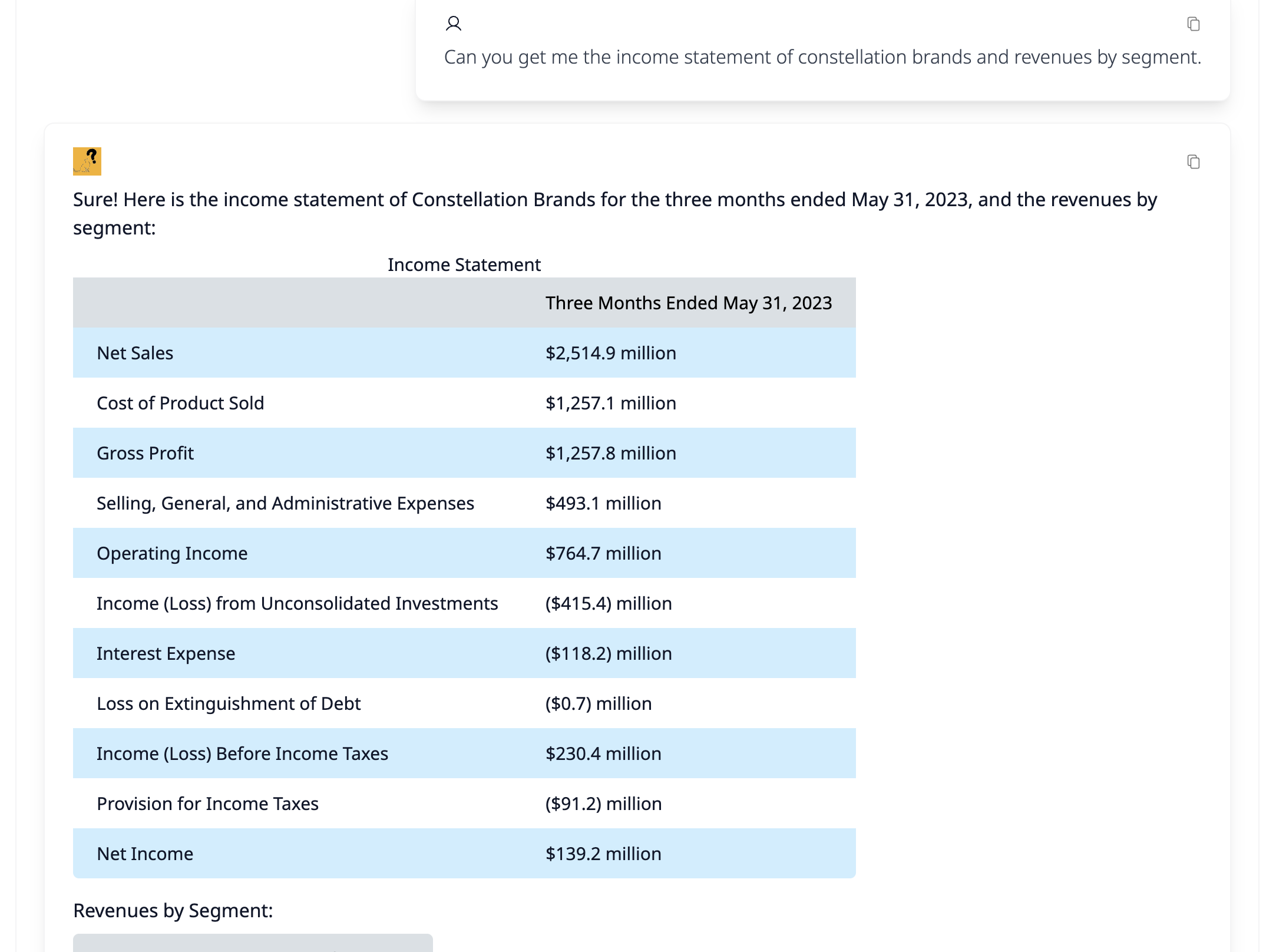
Task: Select the '$139.2 million' value
Action: 603,854
